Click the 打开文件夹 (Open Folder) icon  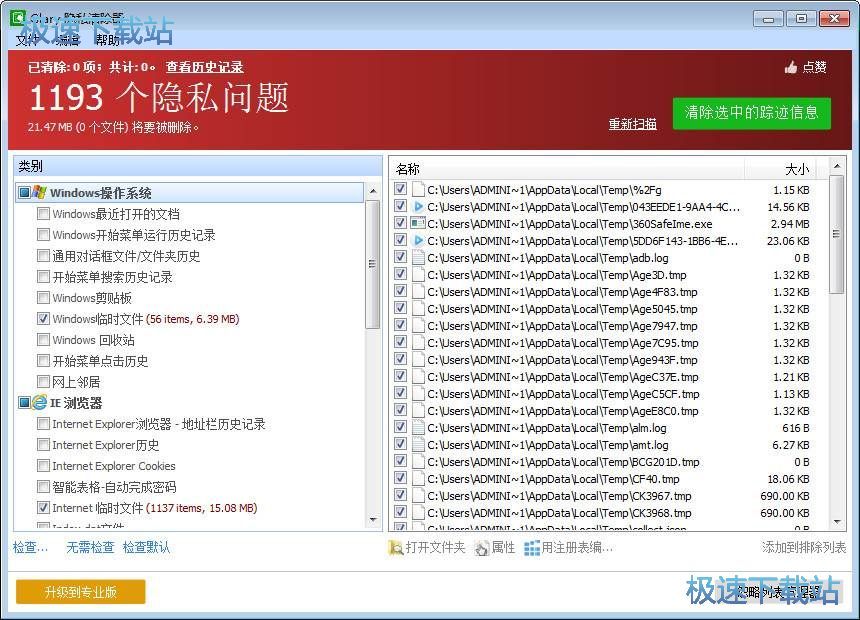[397, 546]
